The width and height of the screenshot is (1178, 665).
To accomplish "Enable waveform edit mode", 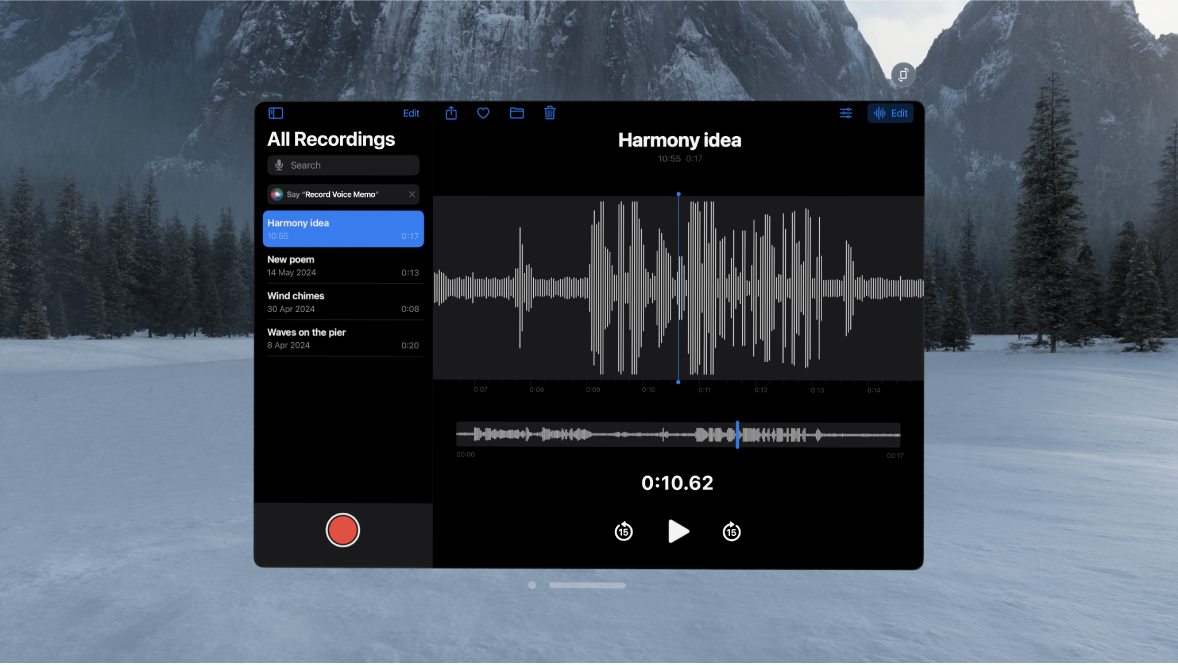I will pyautogui.click(x=889, y=113).
